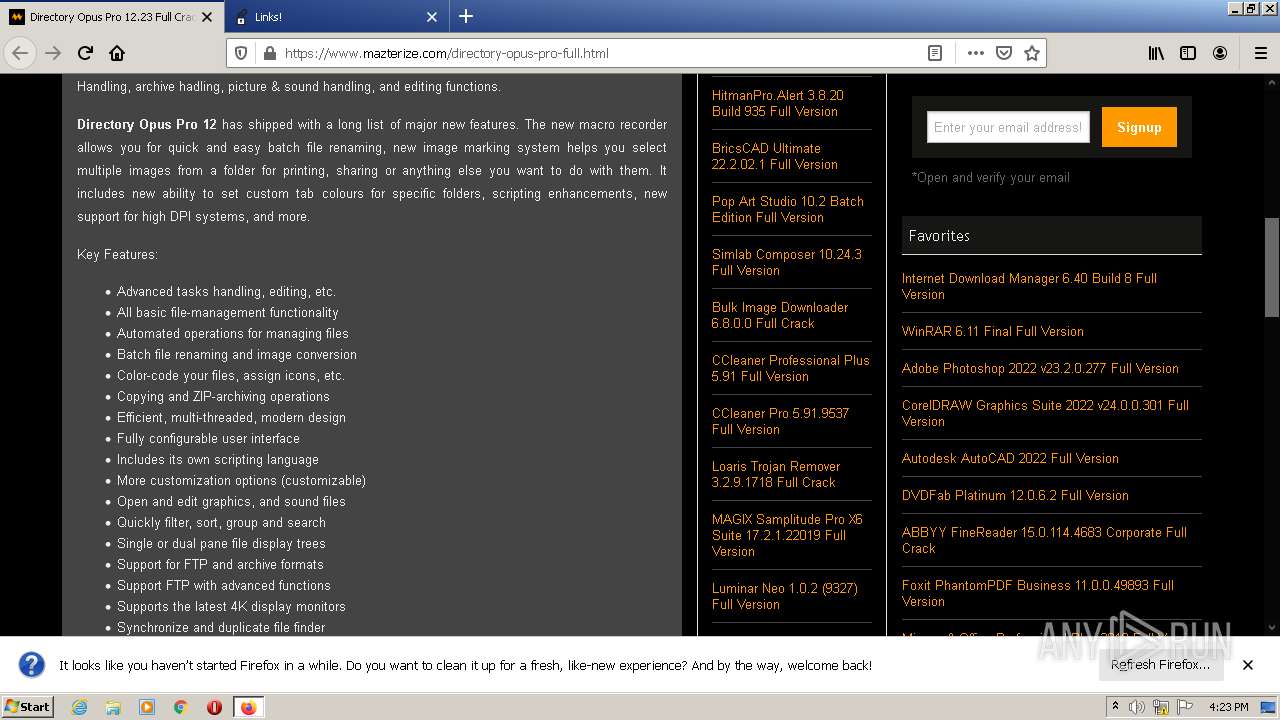Save page to Pocket
The width and height of the screenshot is (1280, 720).
pyautogui.click(x=1004, y=53)
